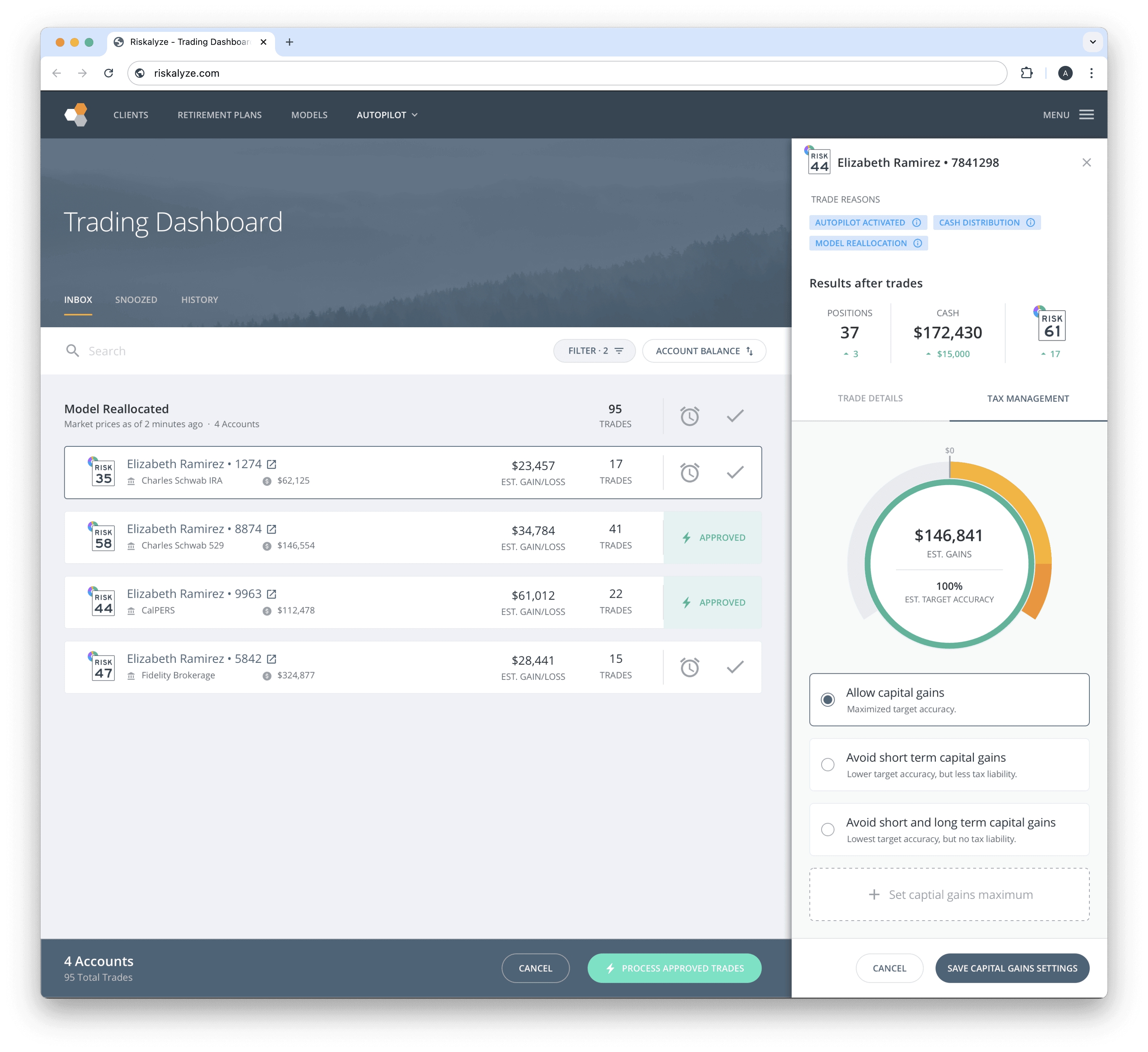Select Avoid short term capital gains

point(827,764)
